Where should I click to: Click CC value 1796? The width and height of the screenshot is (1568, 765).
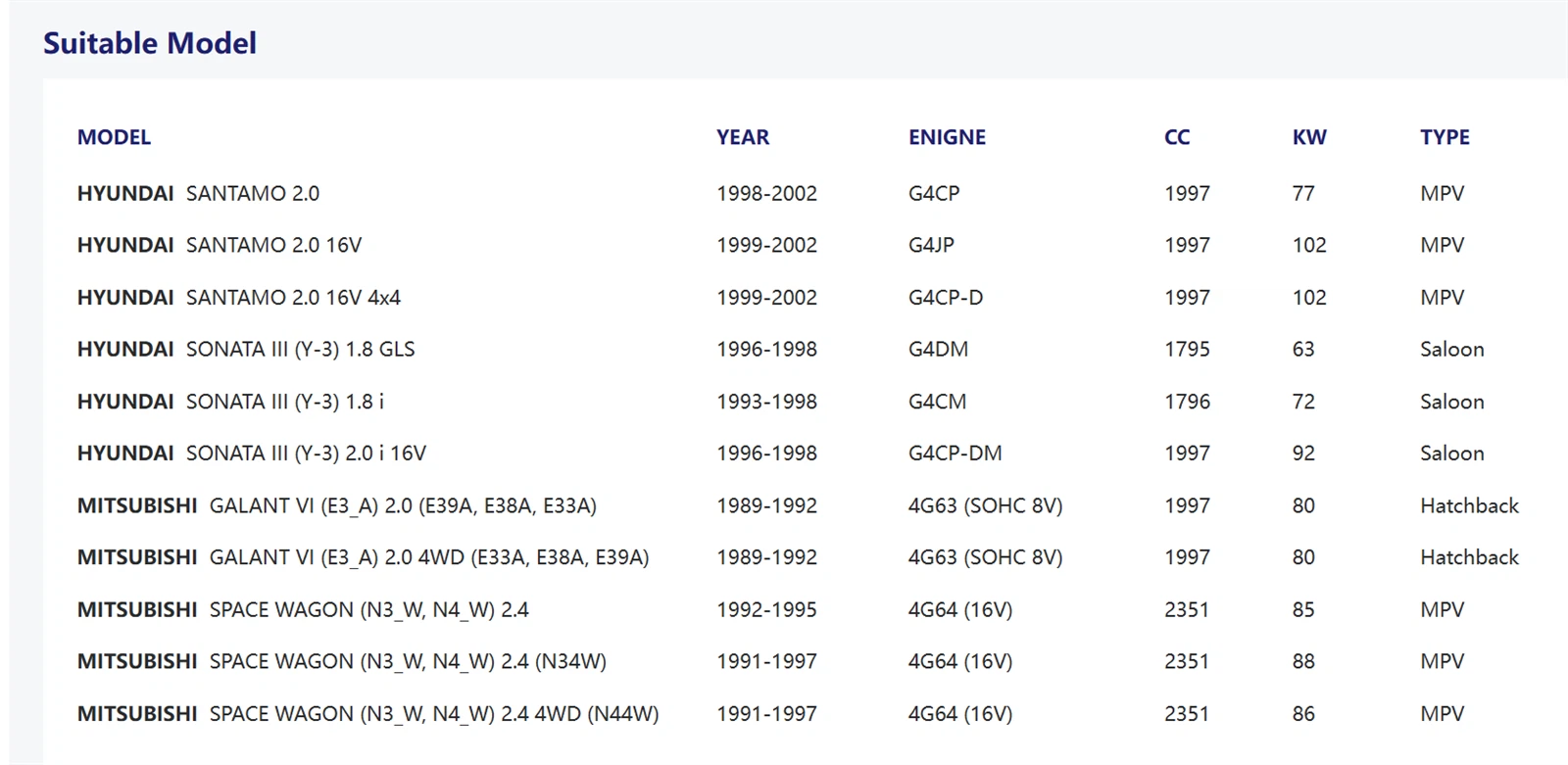pos(1187,402)
